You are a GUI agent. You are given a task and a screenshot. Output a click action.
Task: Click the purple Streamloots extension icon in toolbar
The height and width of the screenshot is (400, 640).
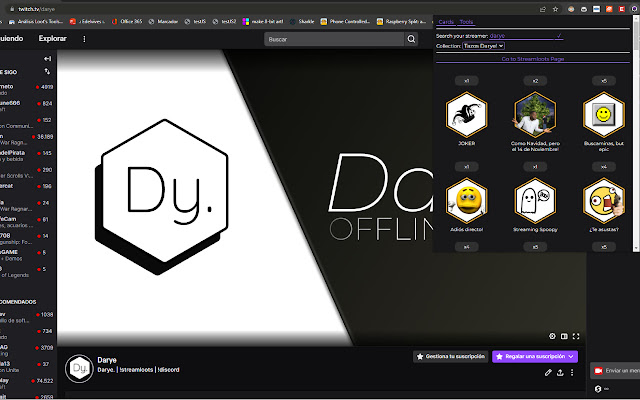tap(634, 9)
